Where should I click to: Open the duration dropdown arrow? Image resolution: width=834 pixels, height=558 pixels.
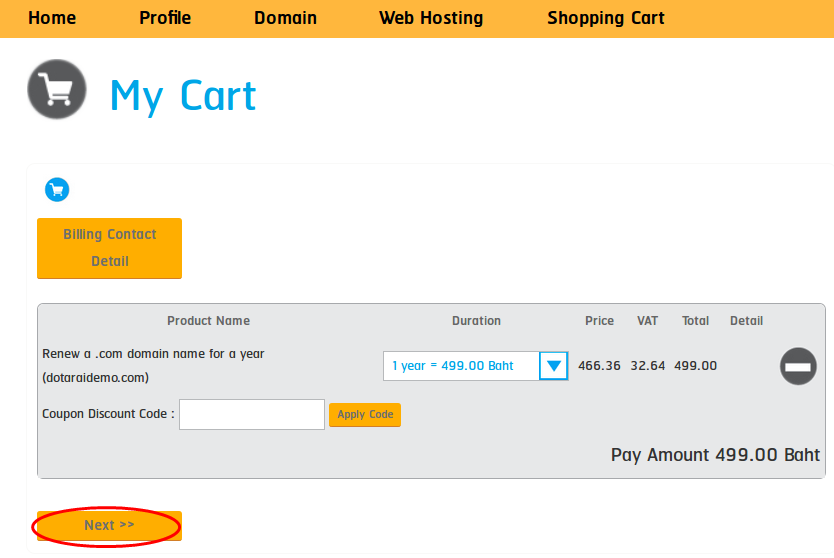tap(554, 366)
